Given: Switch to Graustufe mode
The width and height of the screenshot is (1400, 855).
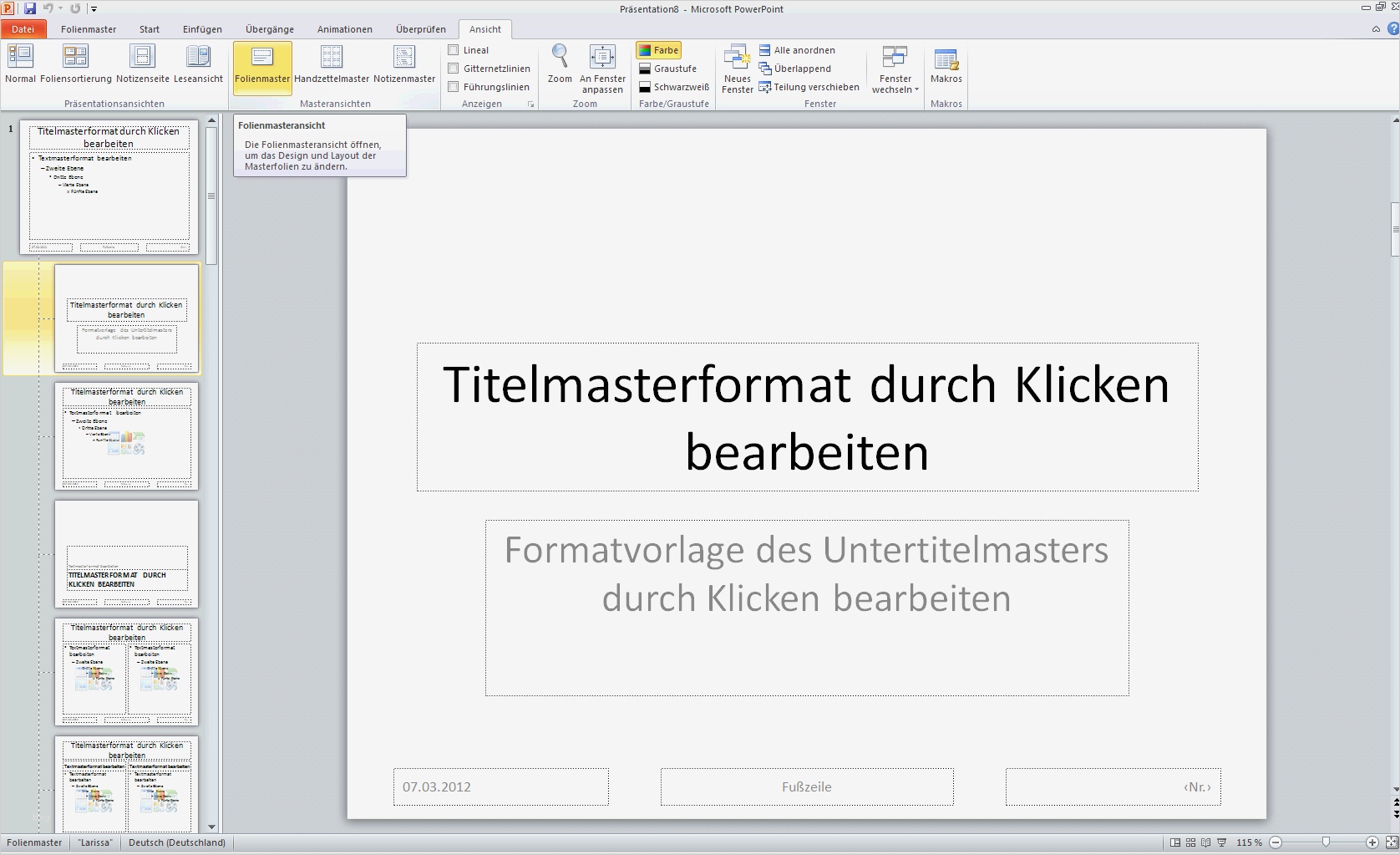Looking at the screenshot, I should (x=667, y=69).
